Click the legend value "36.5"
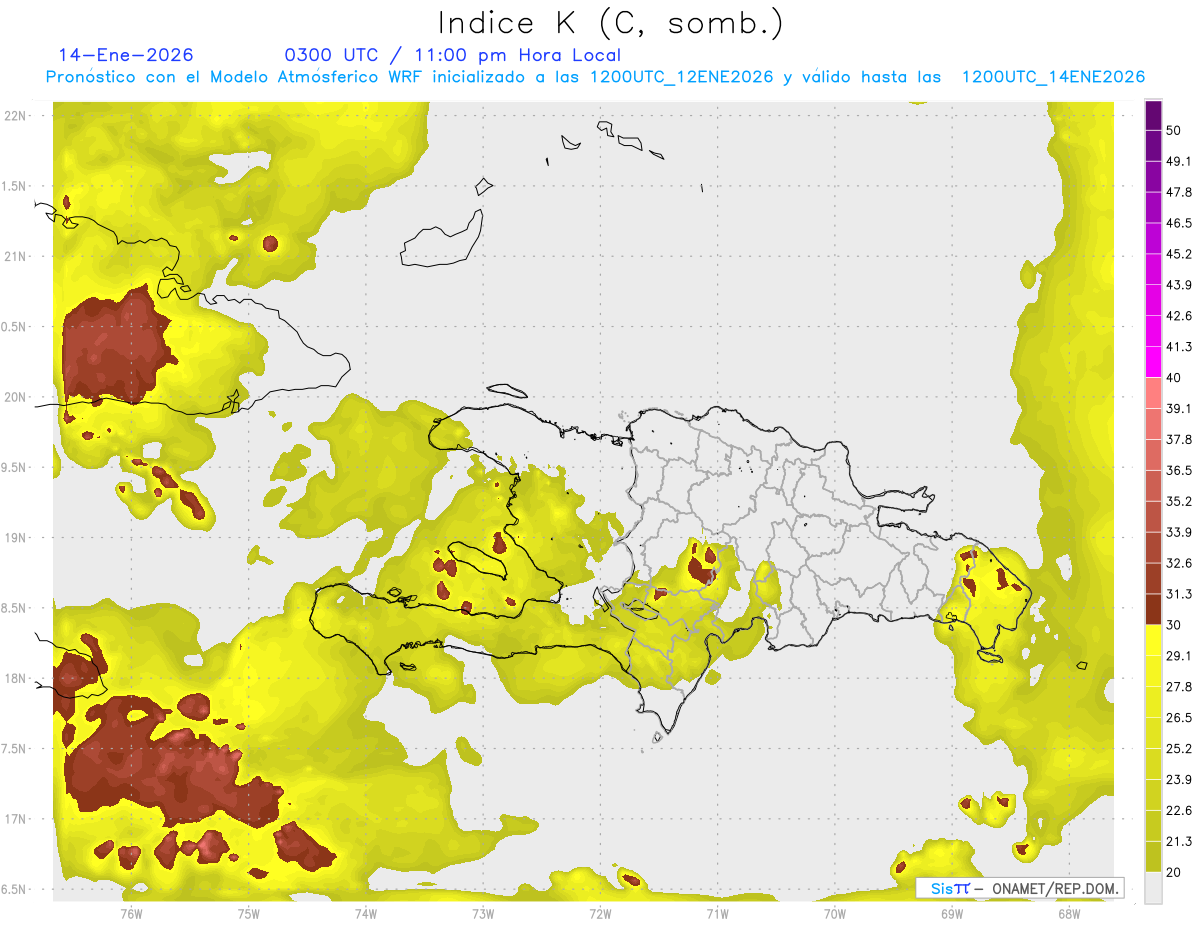Screen dimensions: 1200x927 point(1179,471)
